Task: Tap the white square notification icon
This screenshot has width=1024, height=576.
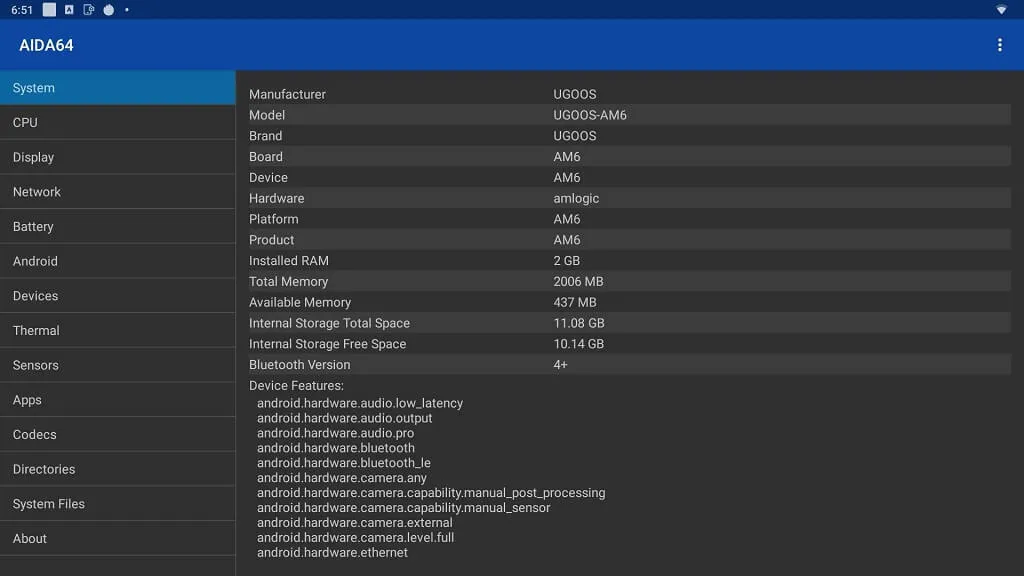Action: [49, 10]
